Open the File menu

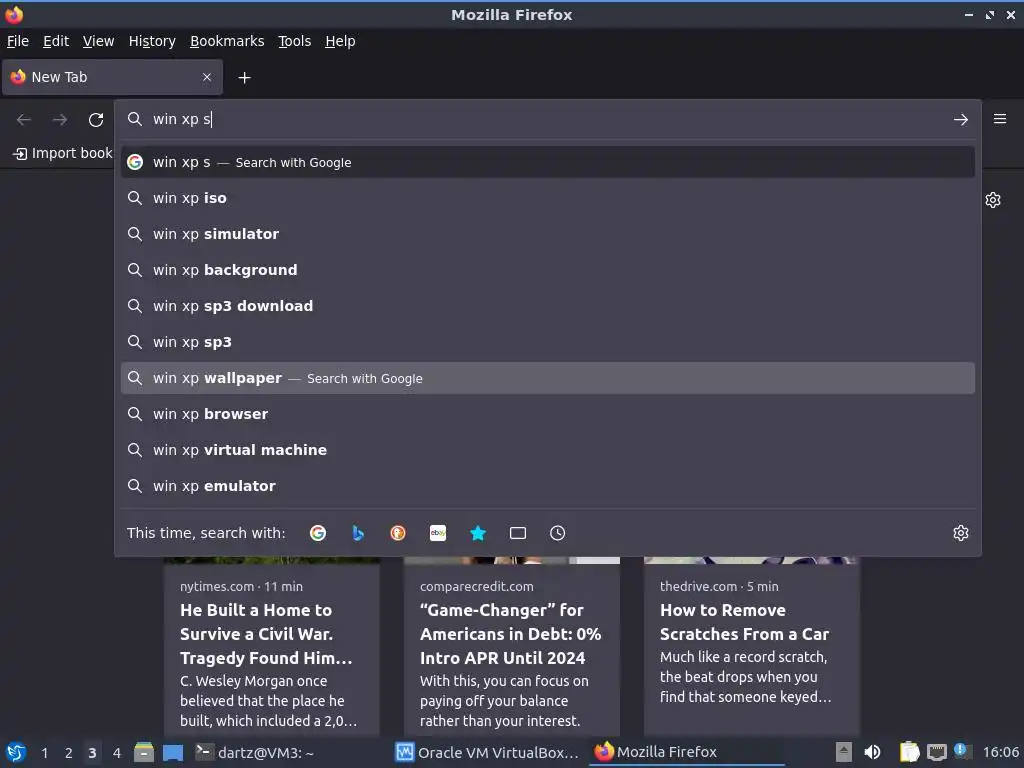[18, 41]
